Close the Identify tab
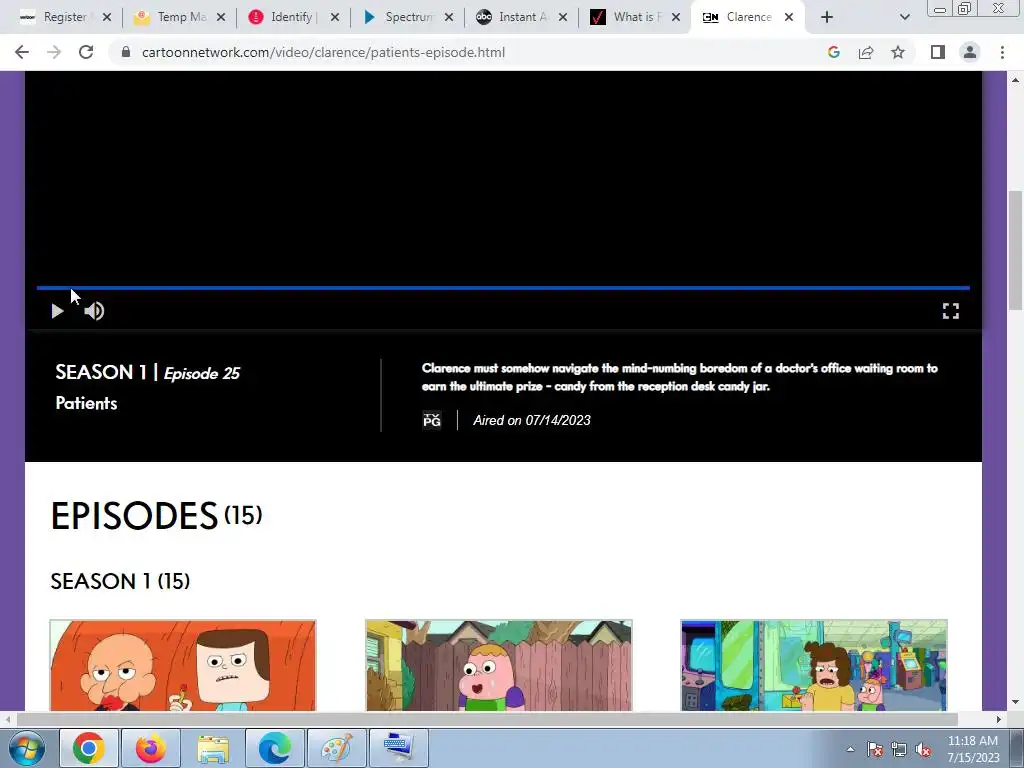The image size is (1024, 768). [335, 18]
